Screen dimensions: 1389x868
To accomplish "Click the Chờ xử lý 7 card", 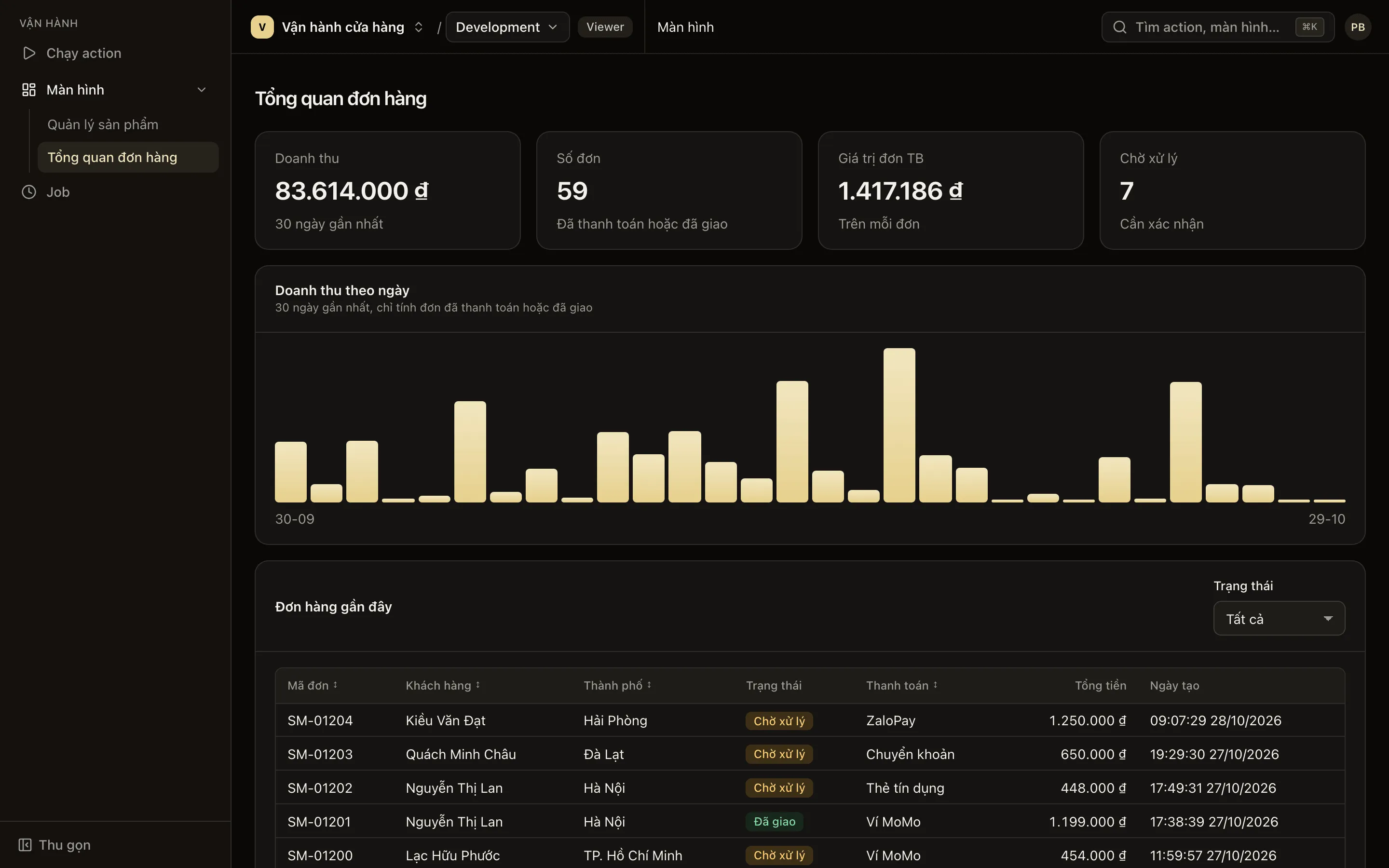I will pos(1232,190).
